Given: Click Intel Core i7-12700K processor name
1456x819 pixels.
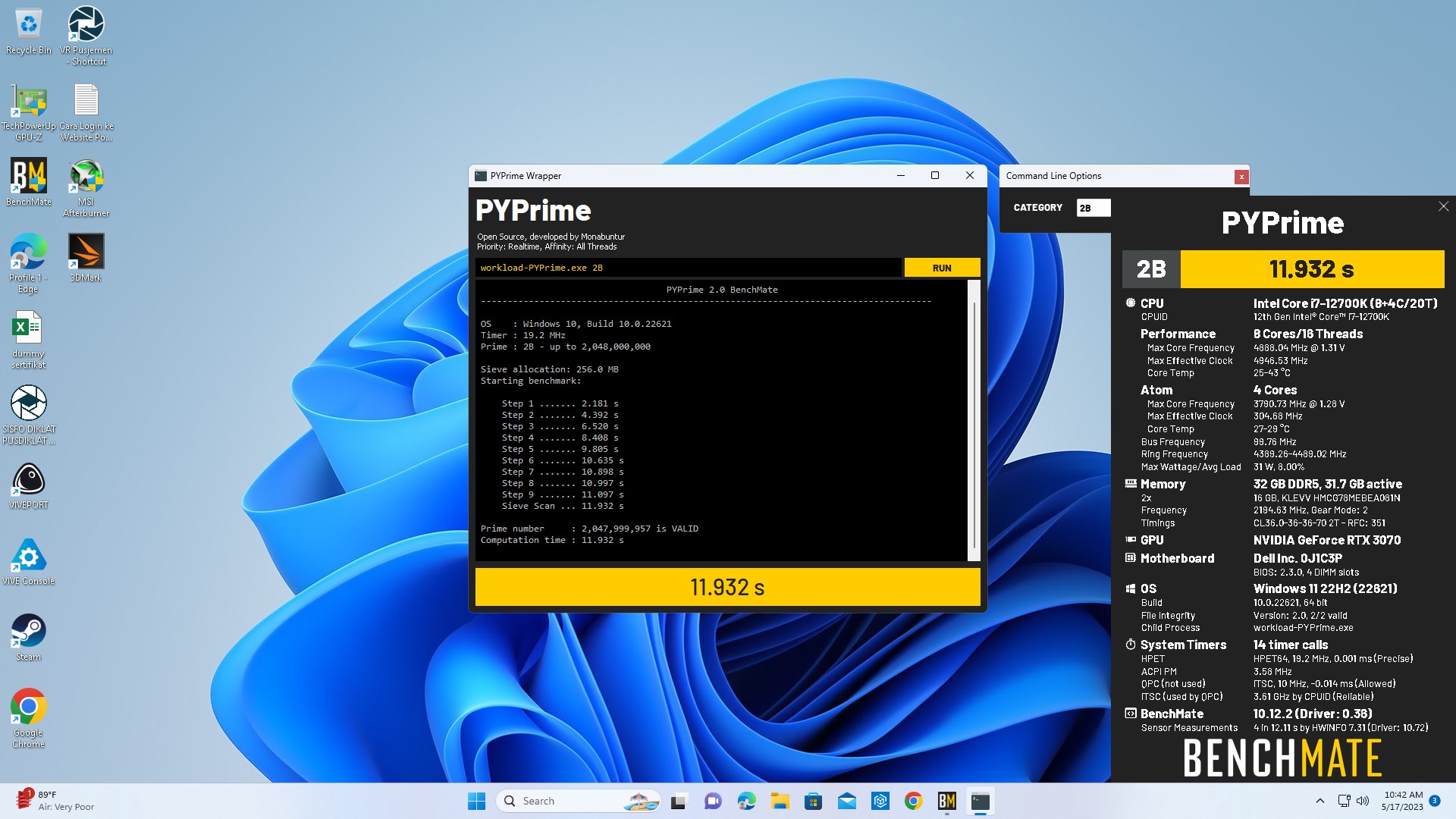Looking at the screenshot, I should 1345,303.
